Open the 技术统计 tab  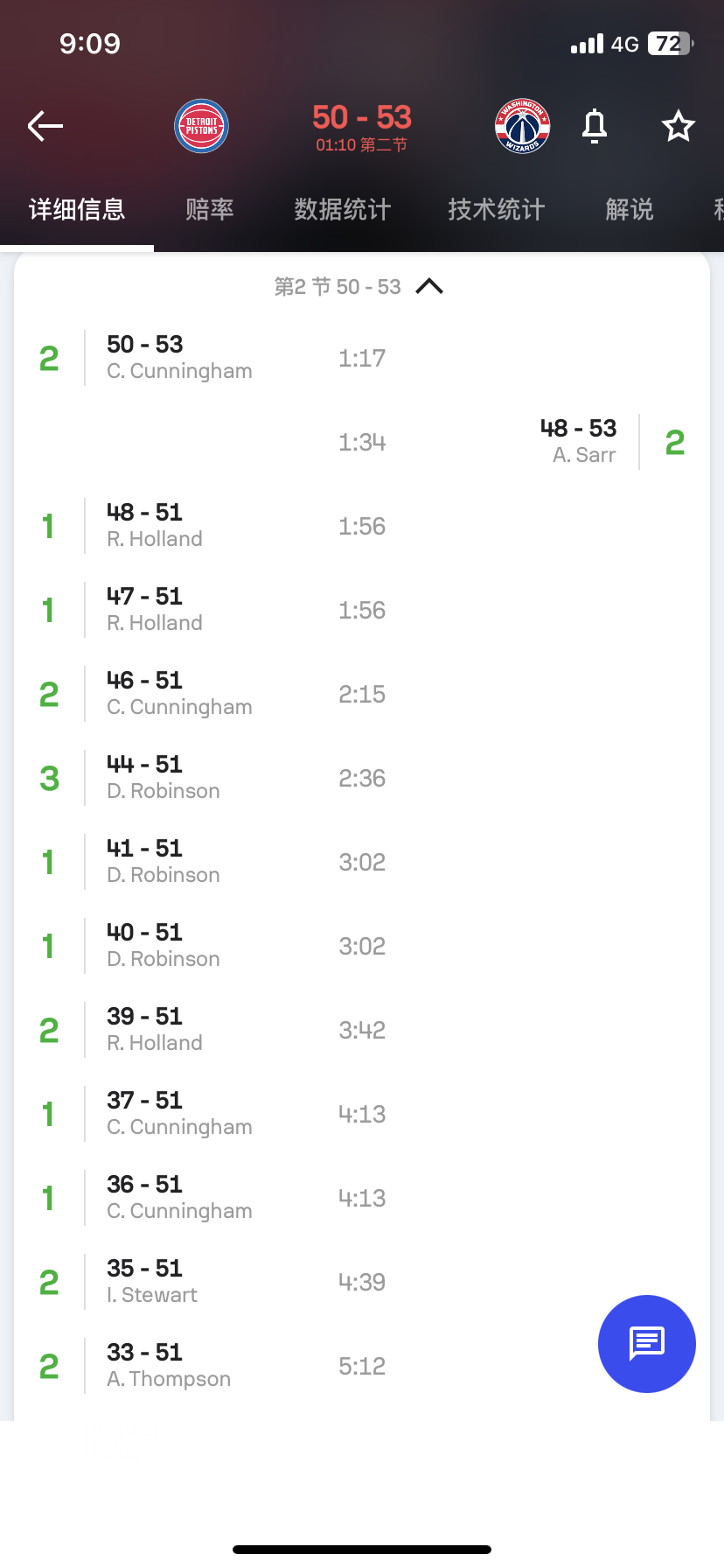pos(496,210)
